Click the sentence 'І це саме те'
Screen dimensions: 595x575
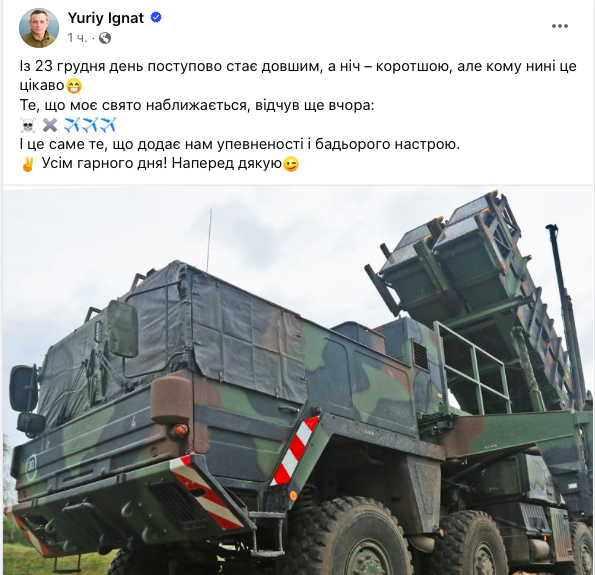[239, 144]
